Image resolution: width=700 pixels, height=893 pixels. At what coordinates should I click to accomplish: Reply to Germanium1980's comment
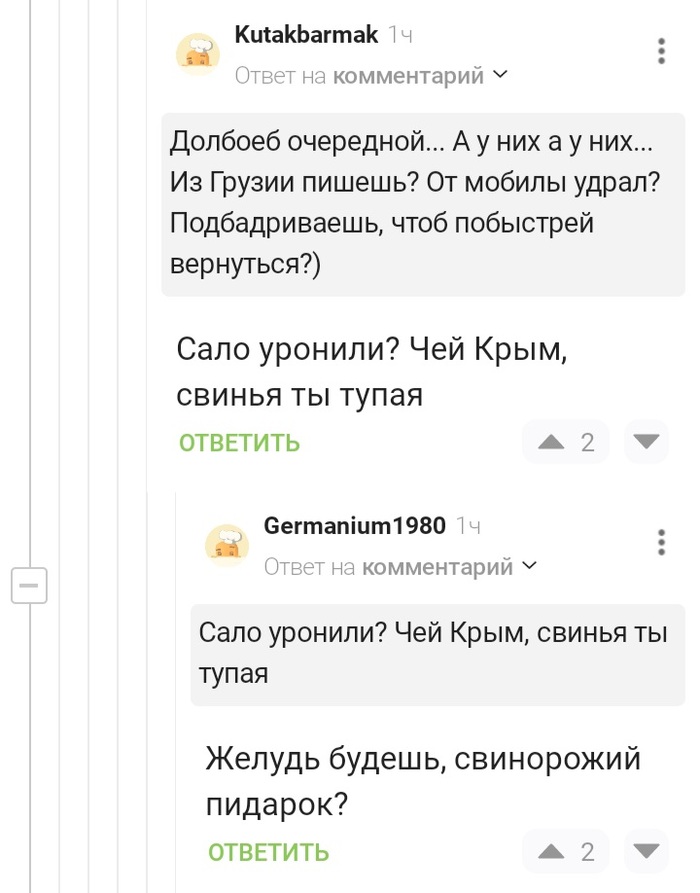click(x=269, y=852)
